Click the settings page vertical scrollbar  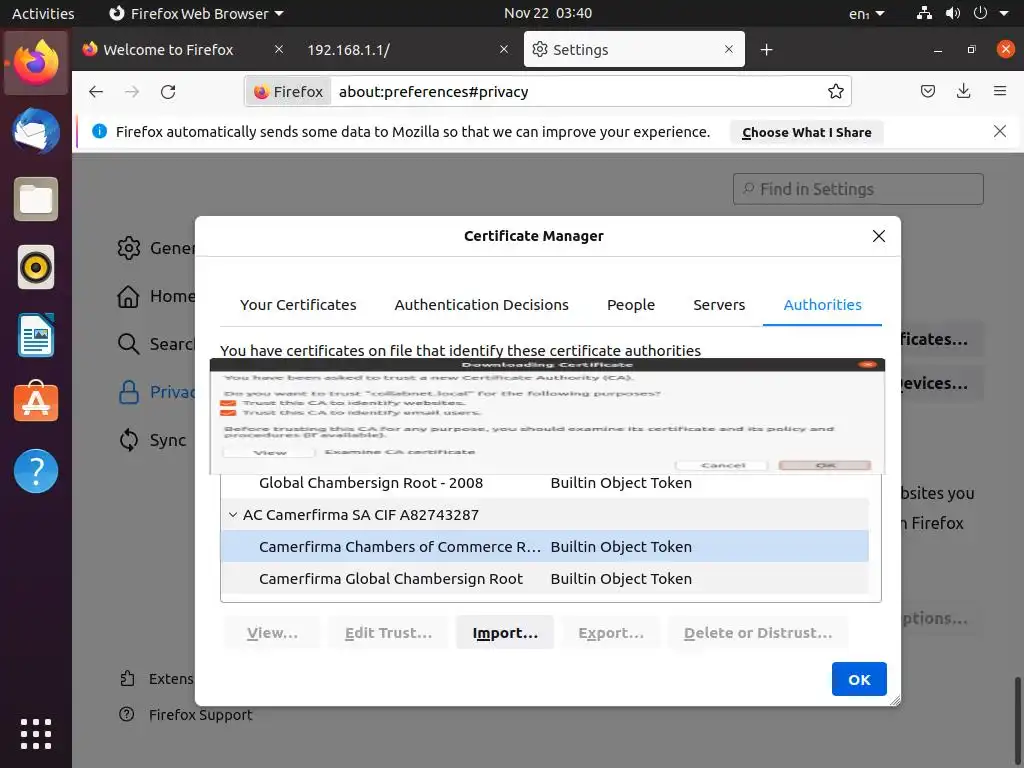point(1017,722)
